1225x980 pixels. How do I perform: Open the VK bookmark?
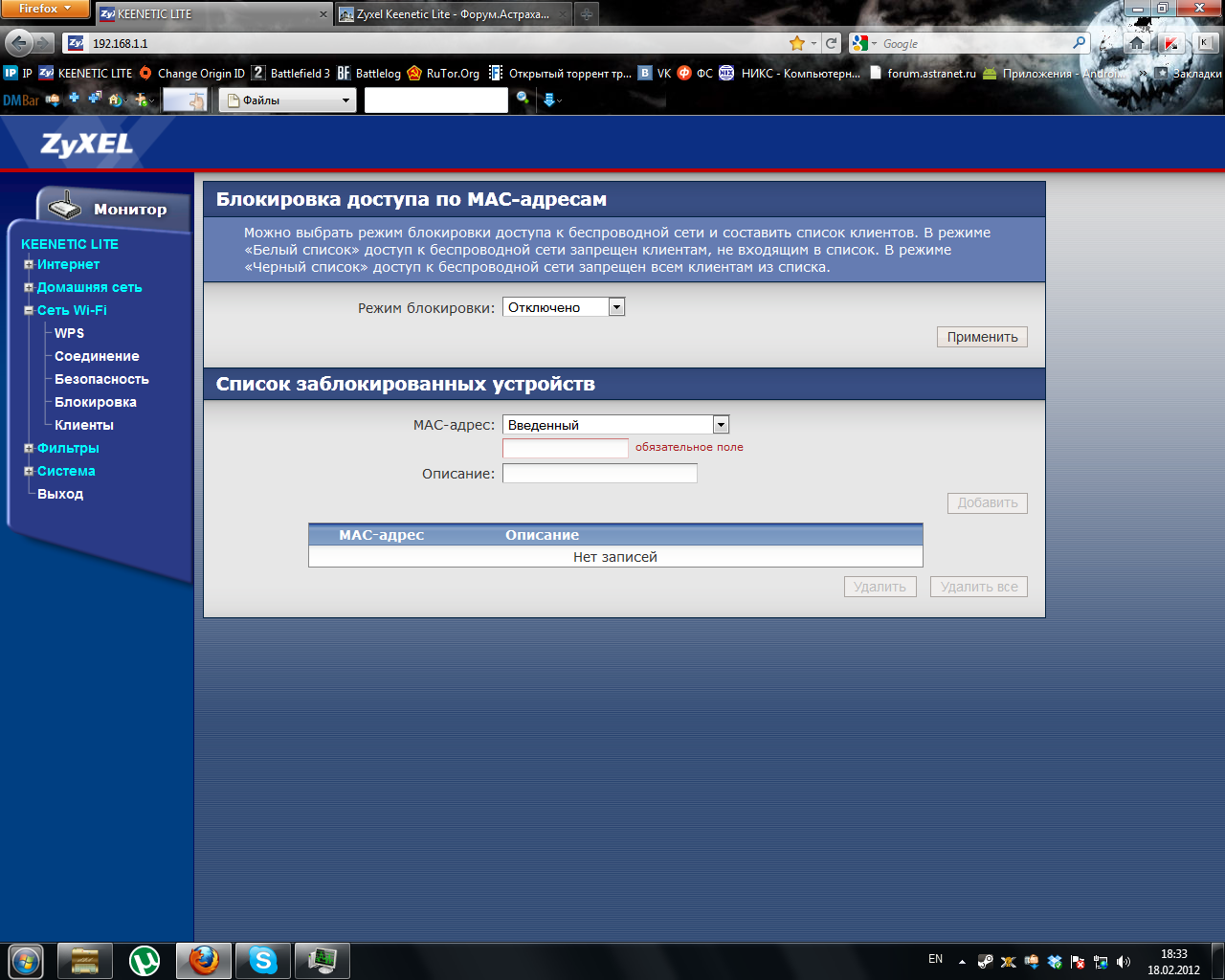pos(656,73)
